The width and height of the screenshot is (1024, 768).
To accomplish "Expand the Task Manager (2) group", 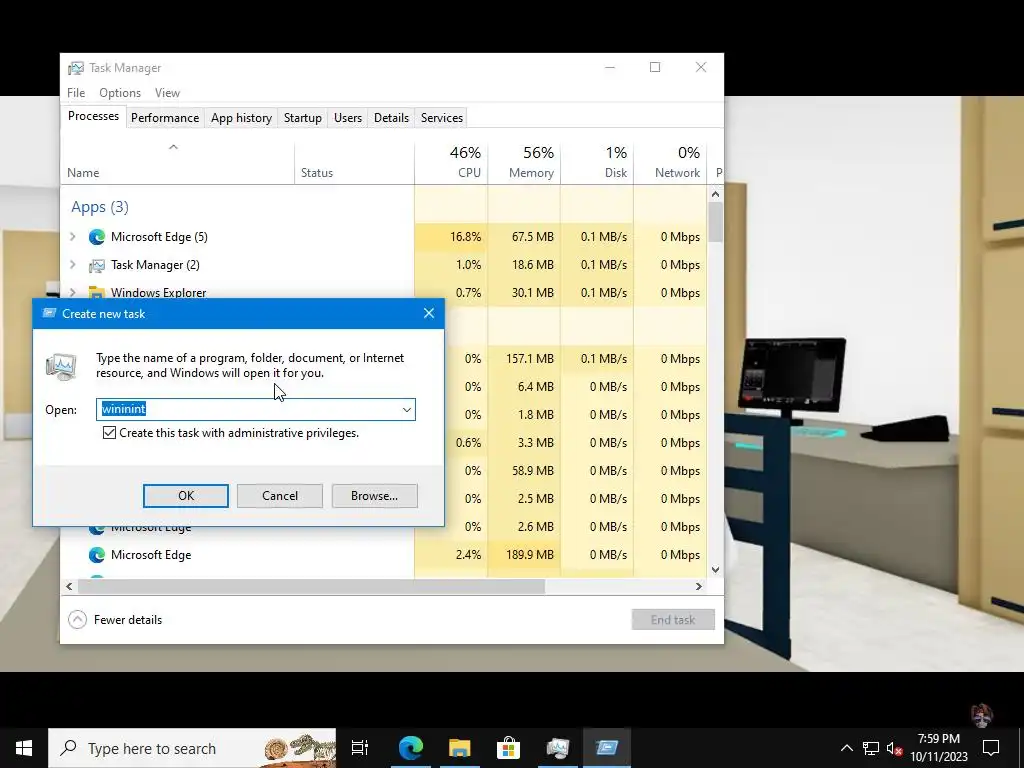I will click(x=73, y=265).
